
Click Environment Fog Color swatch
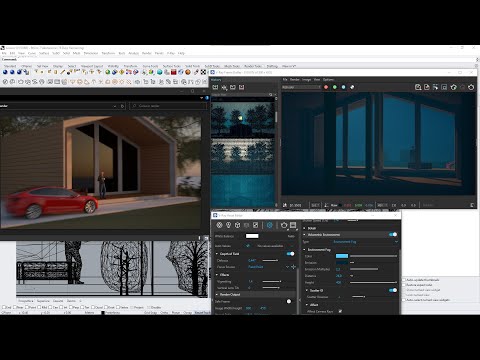point(342,256)
